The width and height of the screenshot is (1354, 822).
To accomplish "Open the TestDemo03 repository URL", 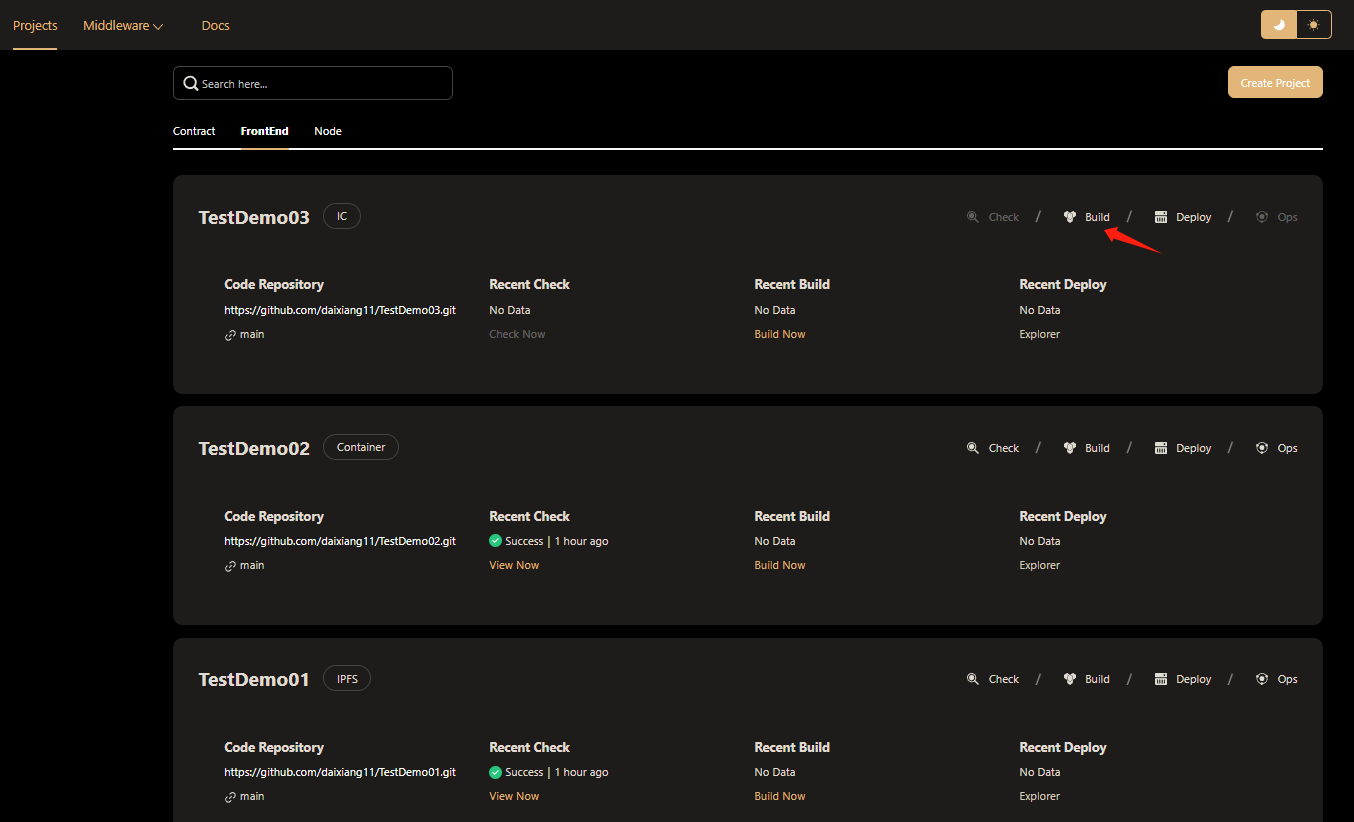I will click(340, 310).
